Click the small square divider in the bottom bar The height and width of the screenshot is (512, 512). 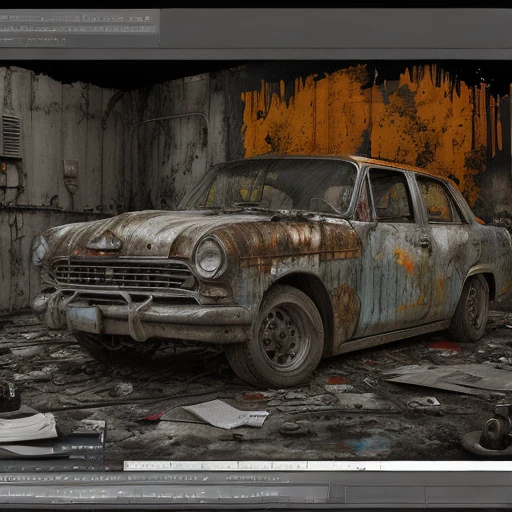pyautogui.click(x=337, y=494)
